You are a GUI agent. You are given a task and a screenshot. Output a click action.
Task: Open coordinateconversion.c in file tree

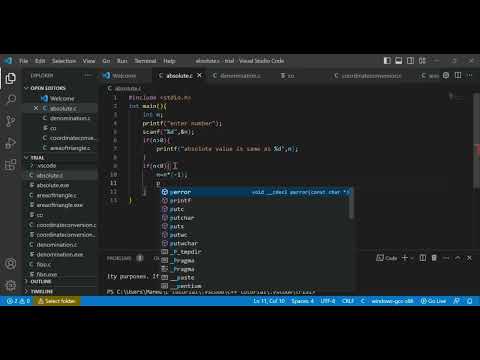tap(66, 225)
